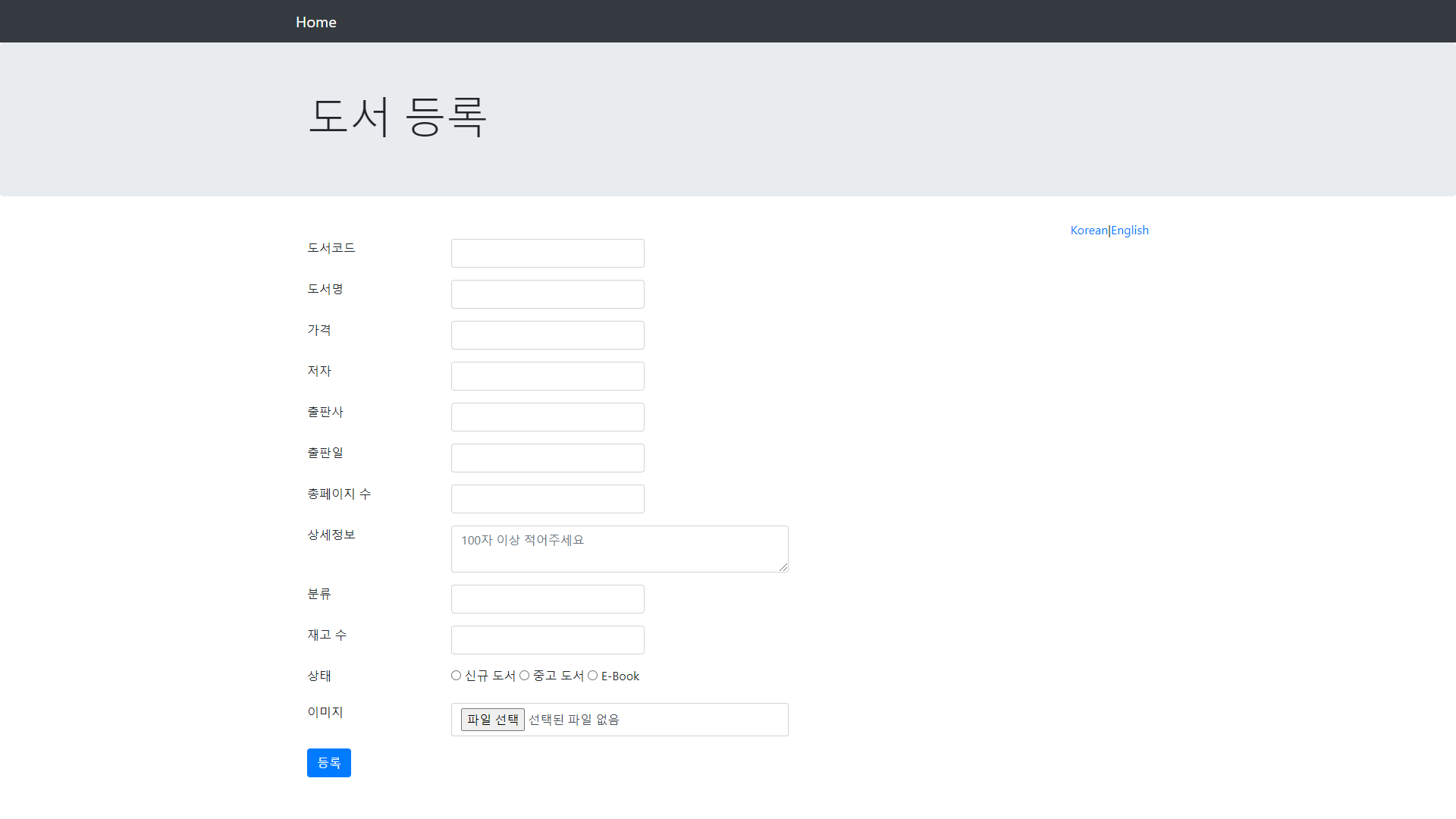This screenshot has height=819, width=1456.
Task: Select the 중고 도서 radio button
Action: coord(525,676)
